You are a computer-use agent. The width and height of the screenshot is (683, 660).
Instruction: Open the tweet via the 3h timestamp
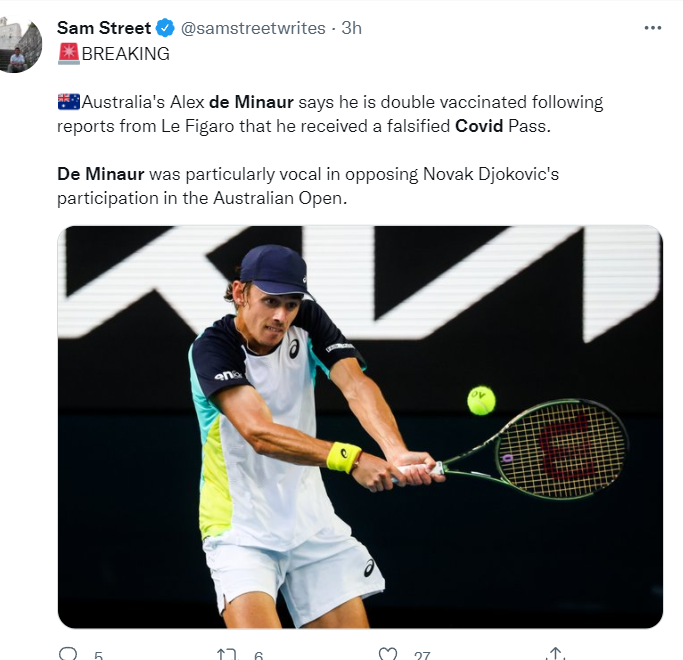[351, 28]
